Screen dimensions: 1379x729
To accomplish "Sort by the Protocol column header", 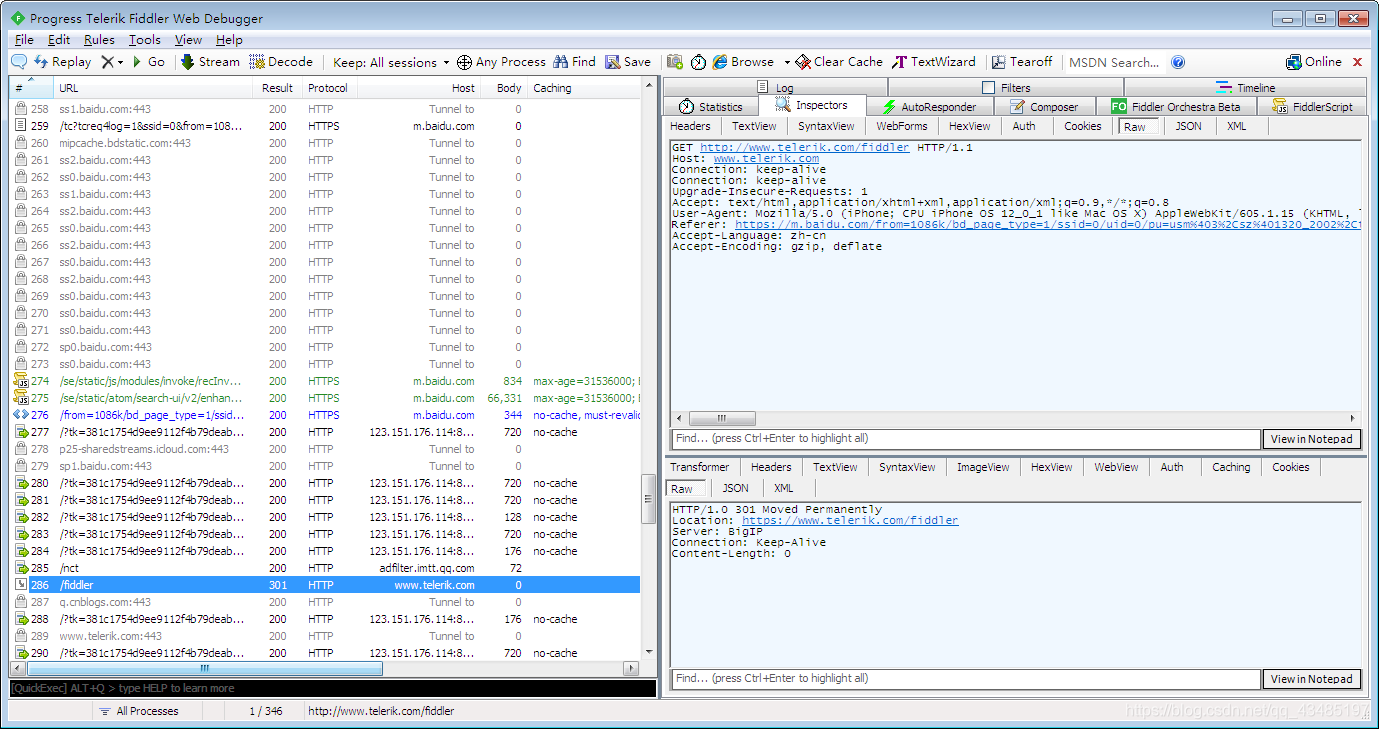I will tap(328, 88).
